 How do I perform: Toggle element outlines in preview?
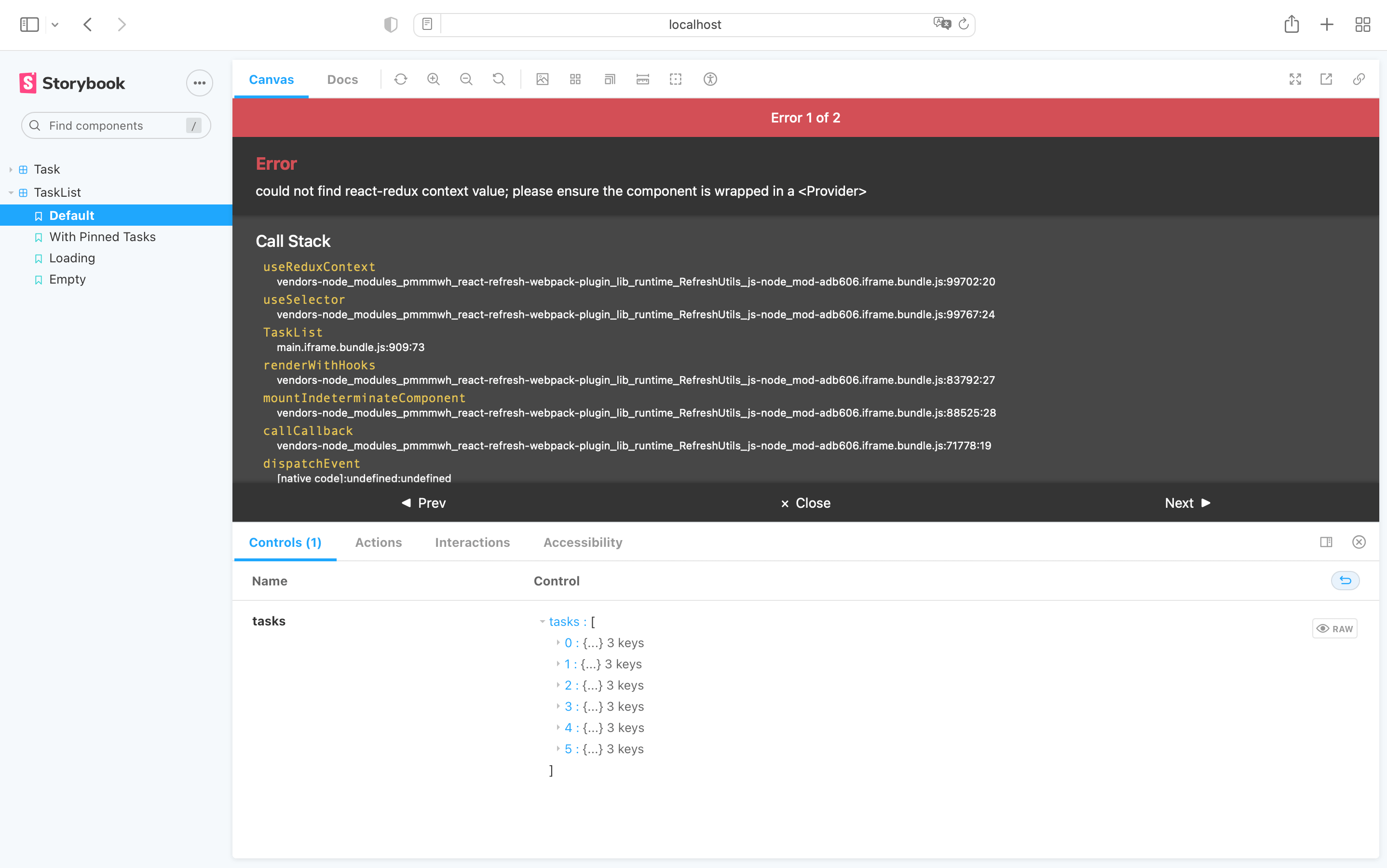coord(675,79)
